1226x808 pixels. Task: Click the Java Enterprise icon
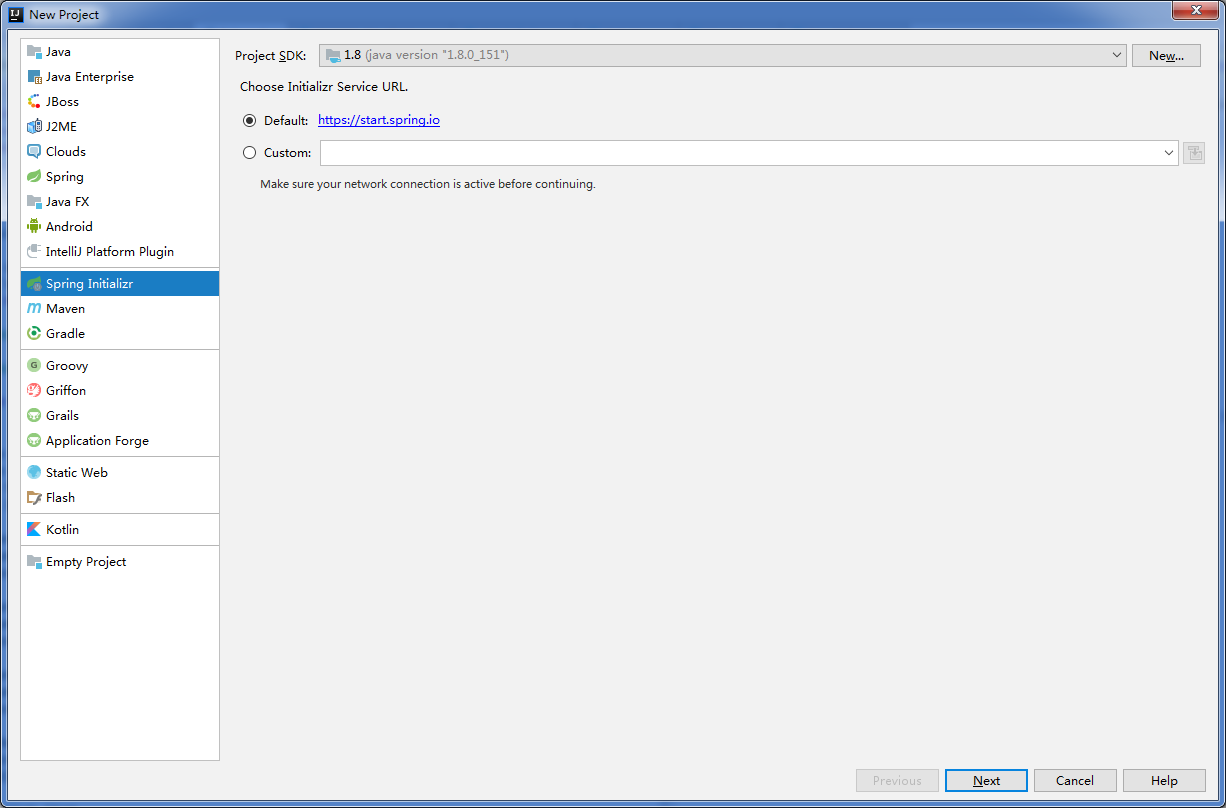point(34,77)
